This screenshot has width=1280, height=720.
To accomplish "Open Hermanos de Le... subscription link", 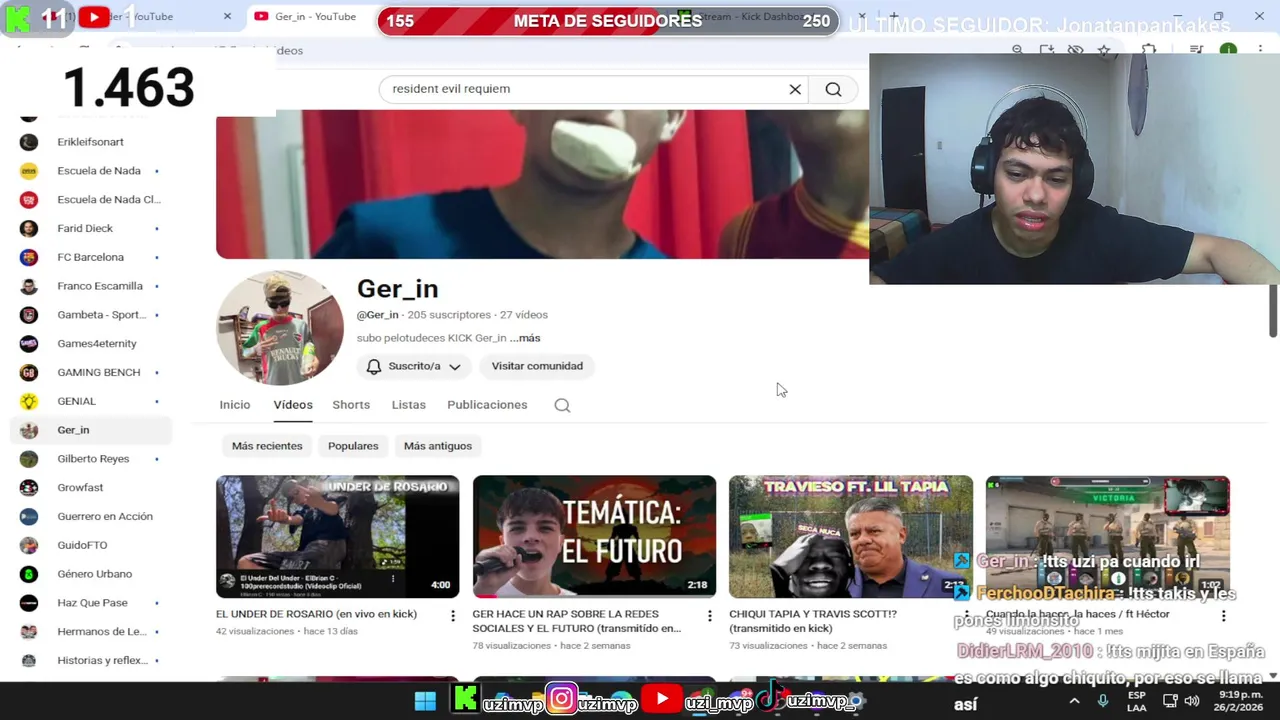I will click(102, 632).
